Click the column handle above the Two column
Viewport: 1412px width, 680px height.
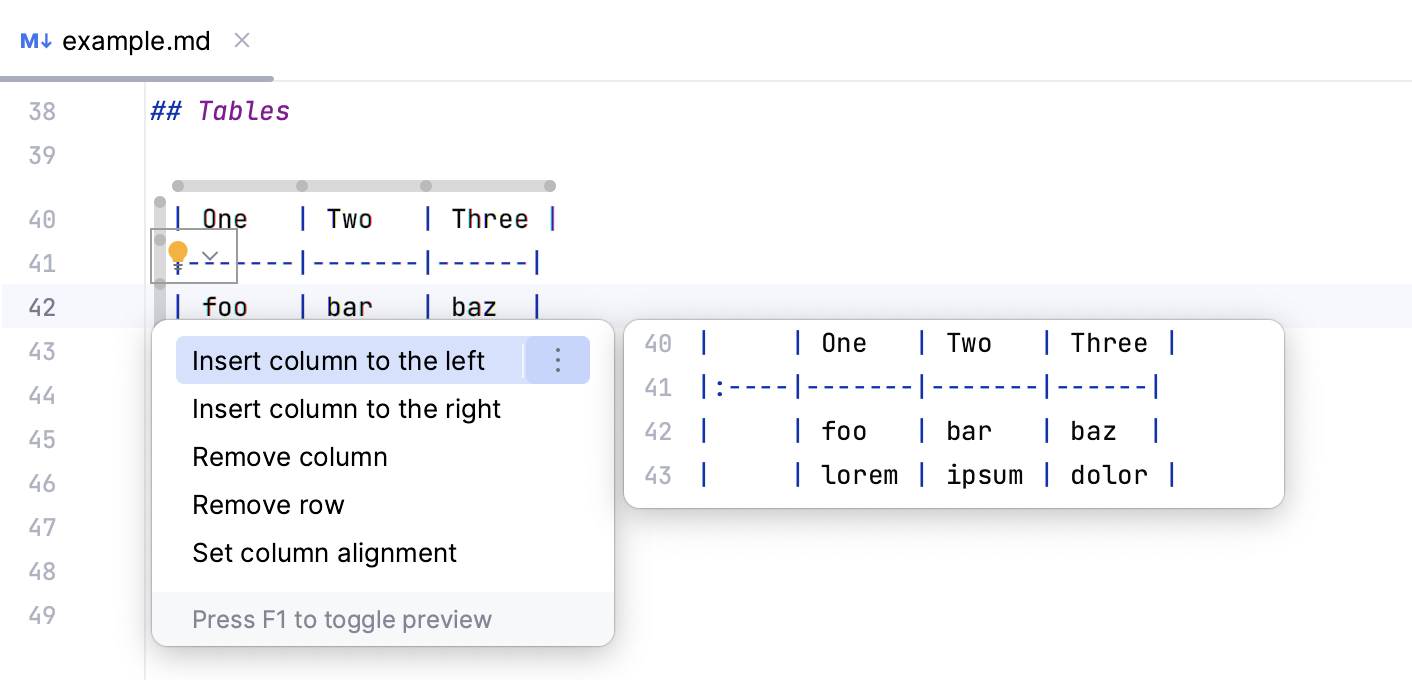click(302, 185)
